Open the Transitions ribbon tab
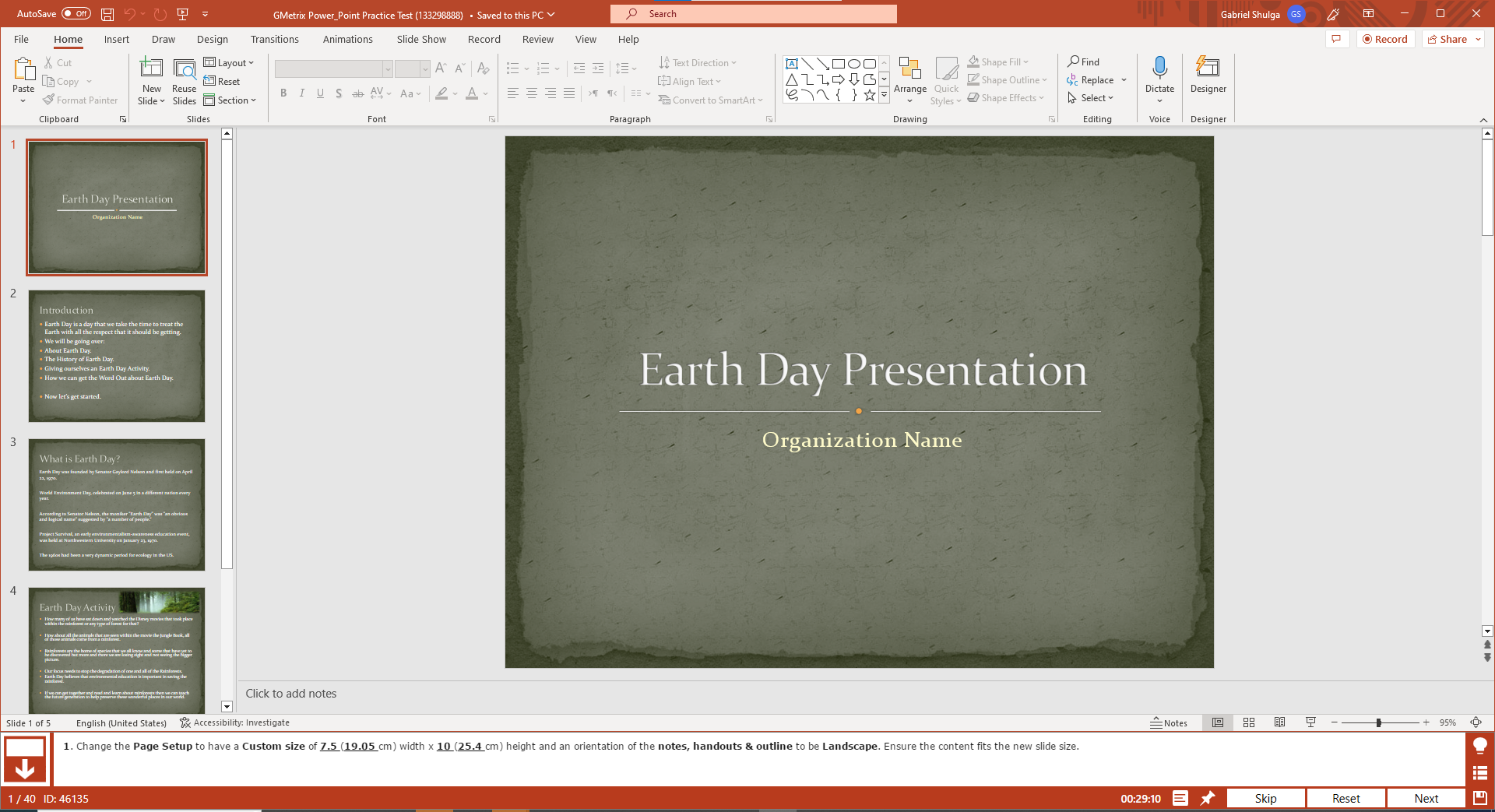 275,39
